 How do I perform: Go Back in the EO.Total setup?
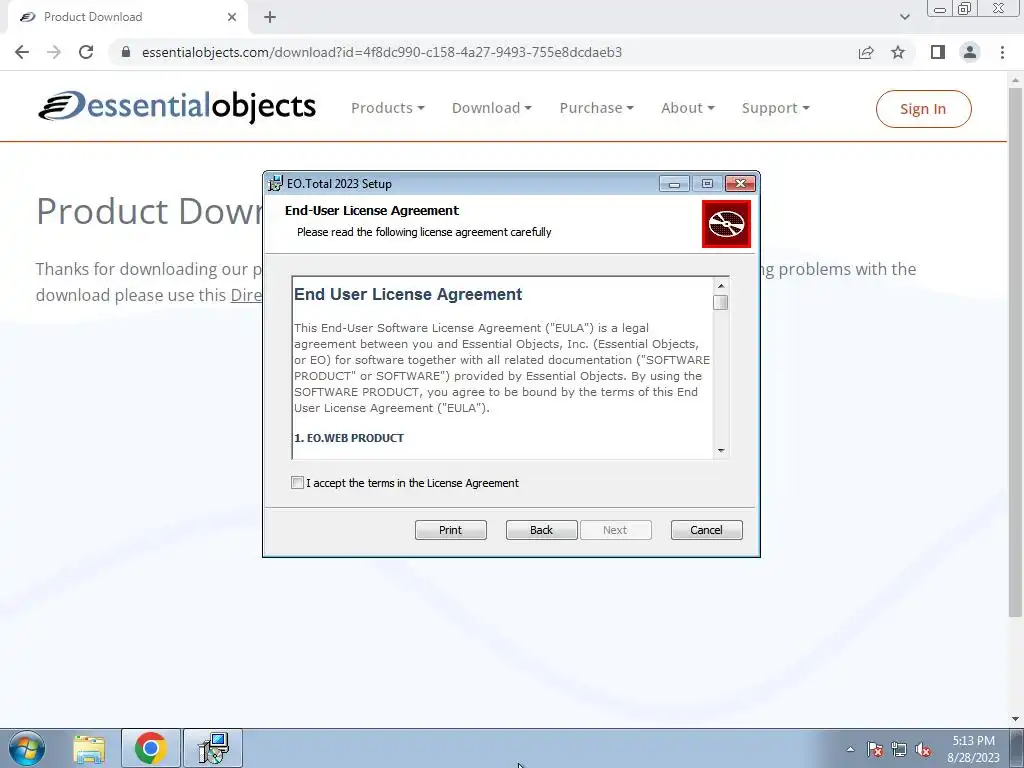541,530
